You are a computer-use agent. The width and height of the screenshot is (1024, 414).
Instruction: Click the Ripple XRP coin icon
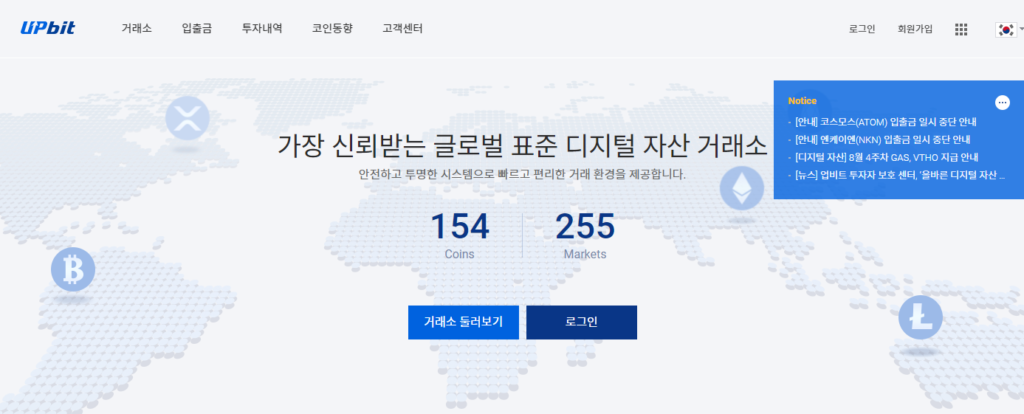186,118
